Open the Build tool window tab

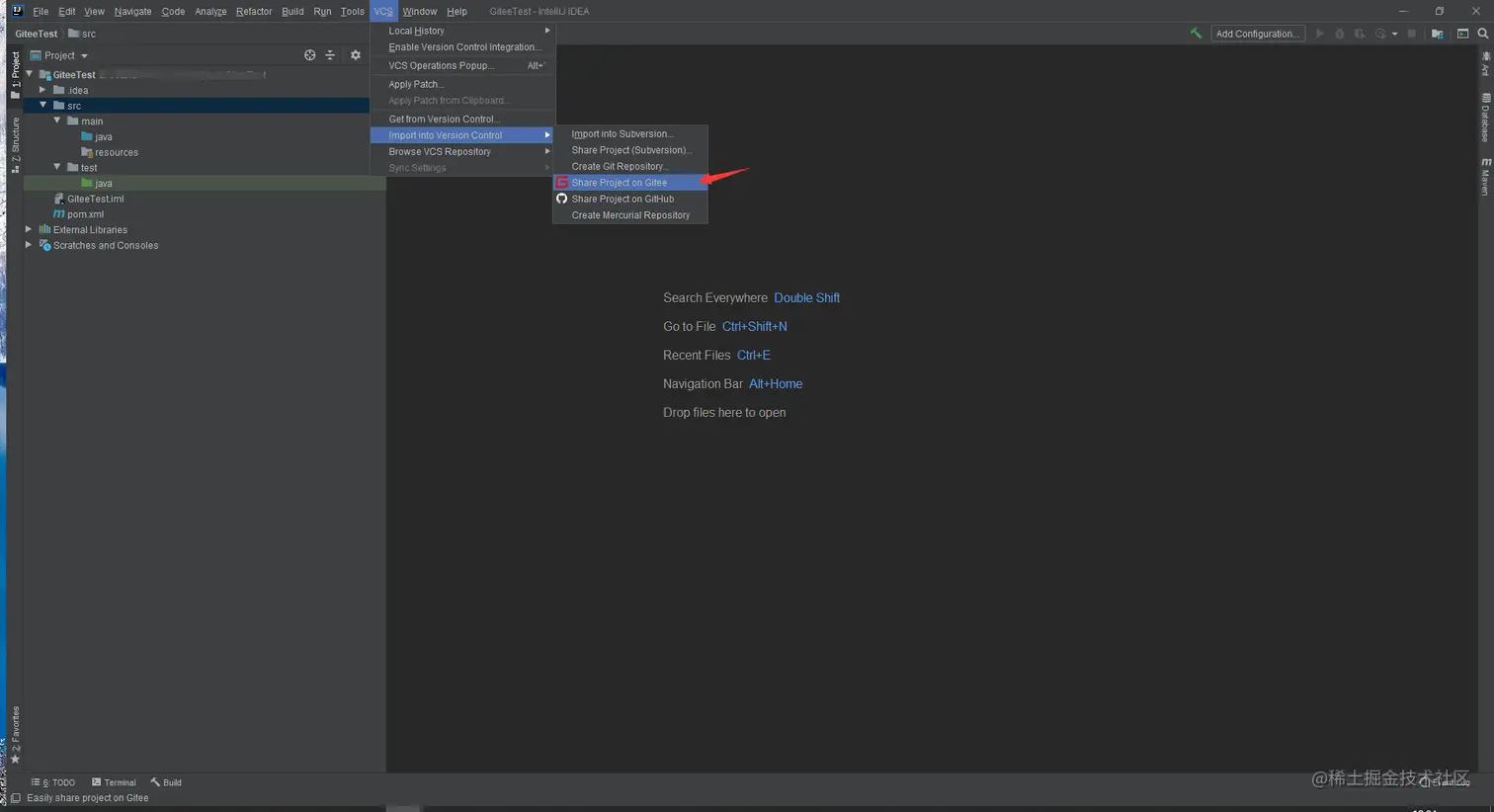point(166,782)
